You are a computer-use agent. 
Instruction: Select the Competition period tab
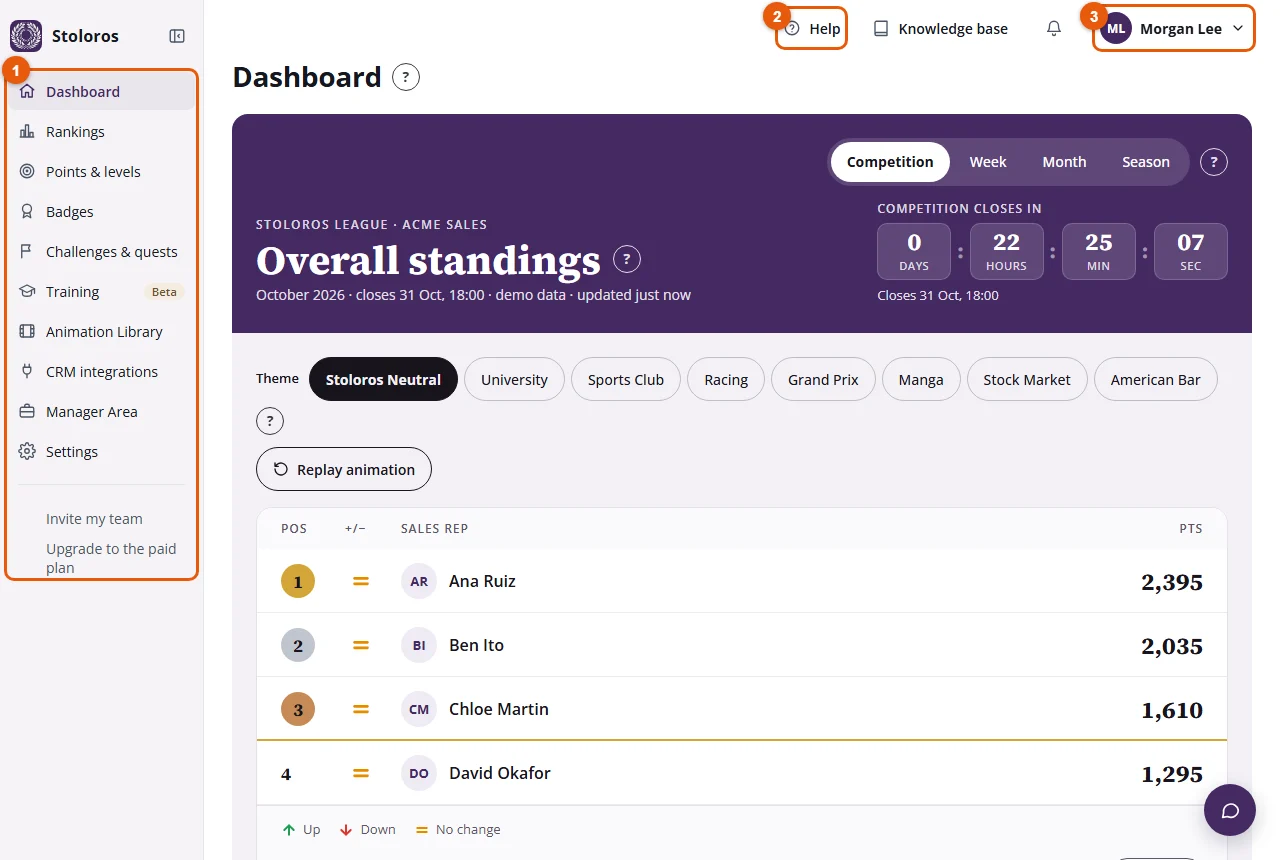pos(890,162)
